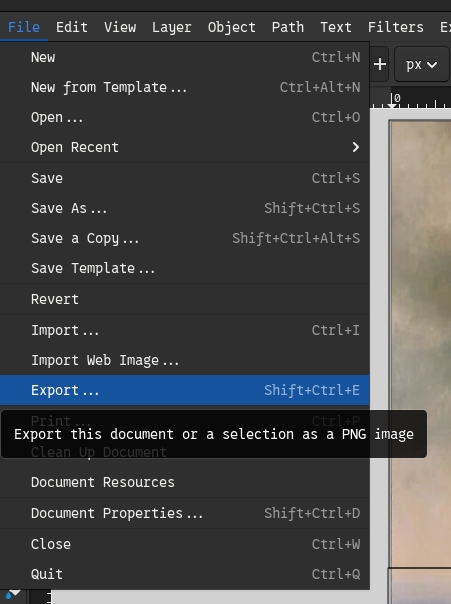This screenshot has height=604, width=451.
Task: Choose New from the File menu
Action: click(184, 57)
